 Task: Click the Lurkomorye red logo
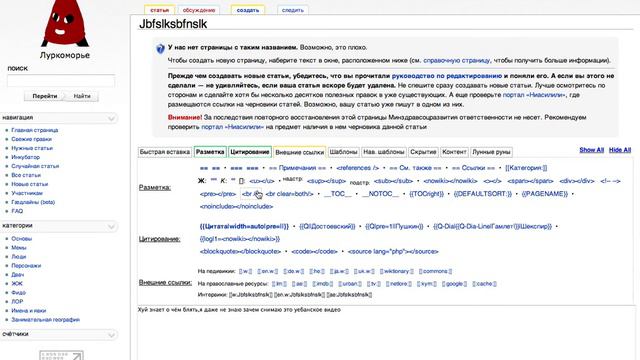[x=64, y=23]
